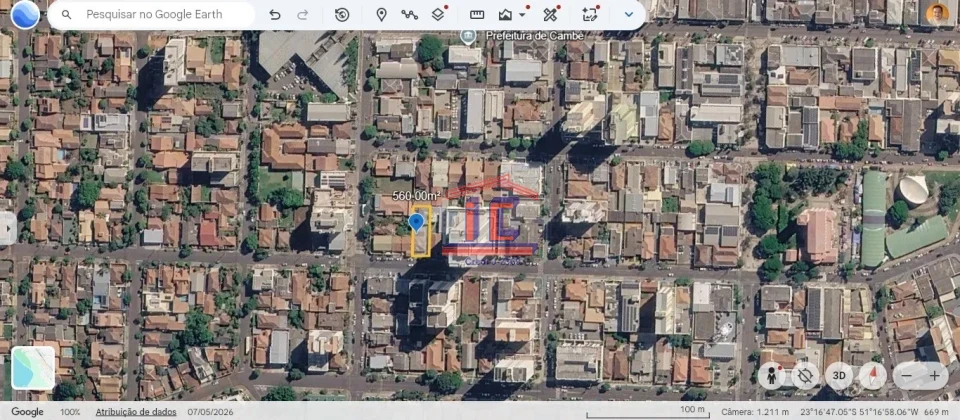The width and height of the screenshot is (960, 420).
Task: Draw a path or polygon
Action: (410, 15)
